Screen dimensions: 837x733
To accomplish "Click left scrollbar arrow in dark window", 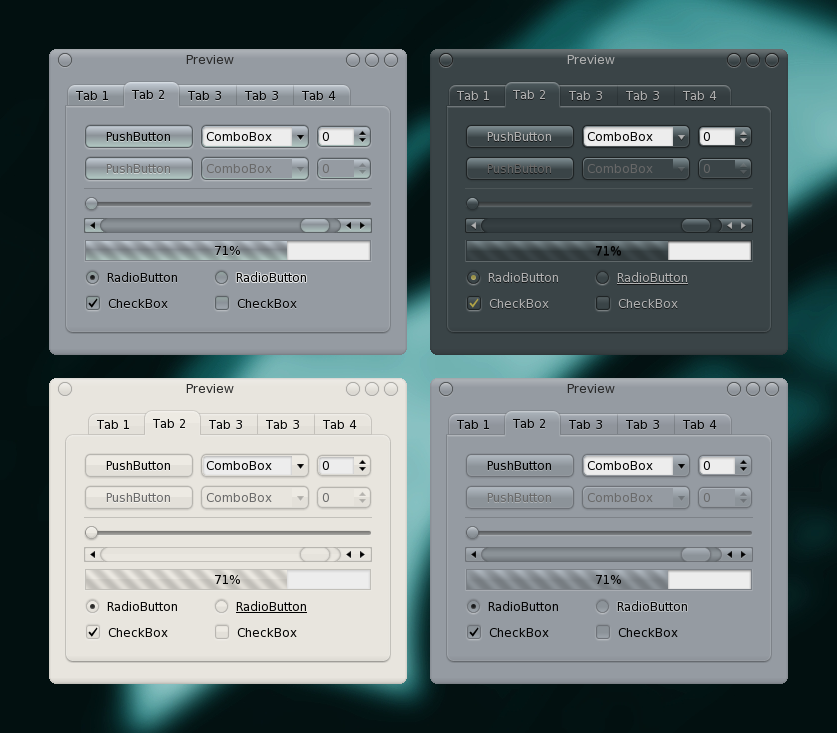I will 473,226.
